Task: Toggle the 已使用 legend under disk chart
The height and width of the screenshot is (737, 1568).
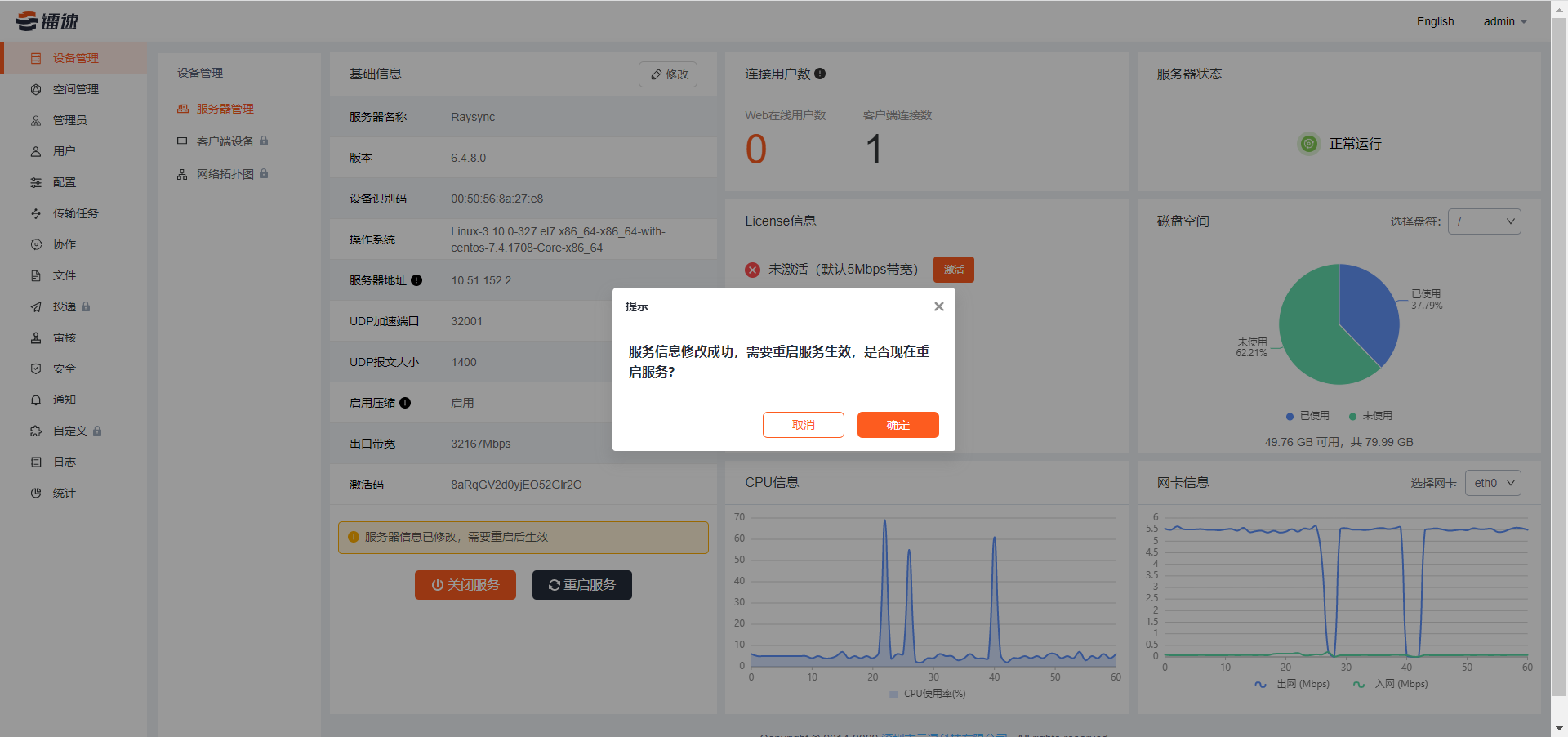Action: [x=1307, y=415]
